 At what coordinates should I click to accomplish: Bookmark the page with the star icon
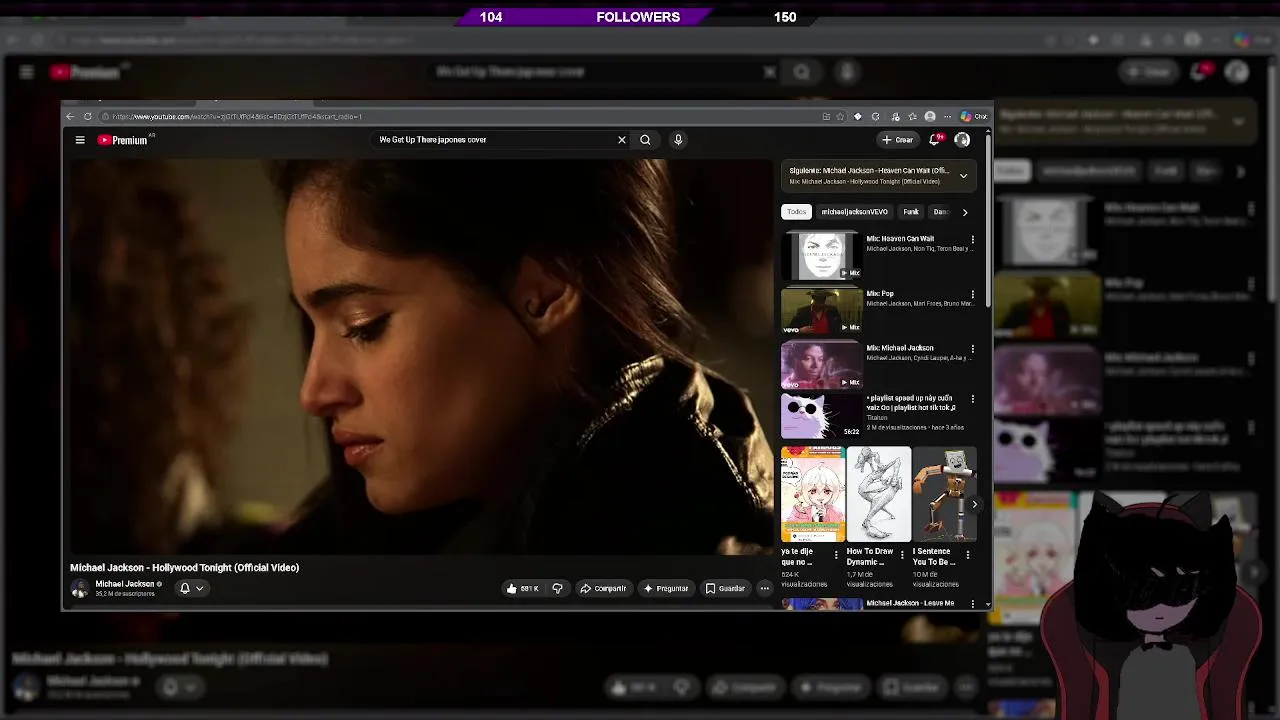[840, 117]
